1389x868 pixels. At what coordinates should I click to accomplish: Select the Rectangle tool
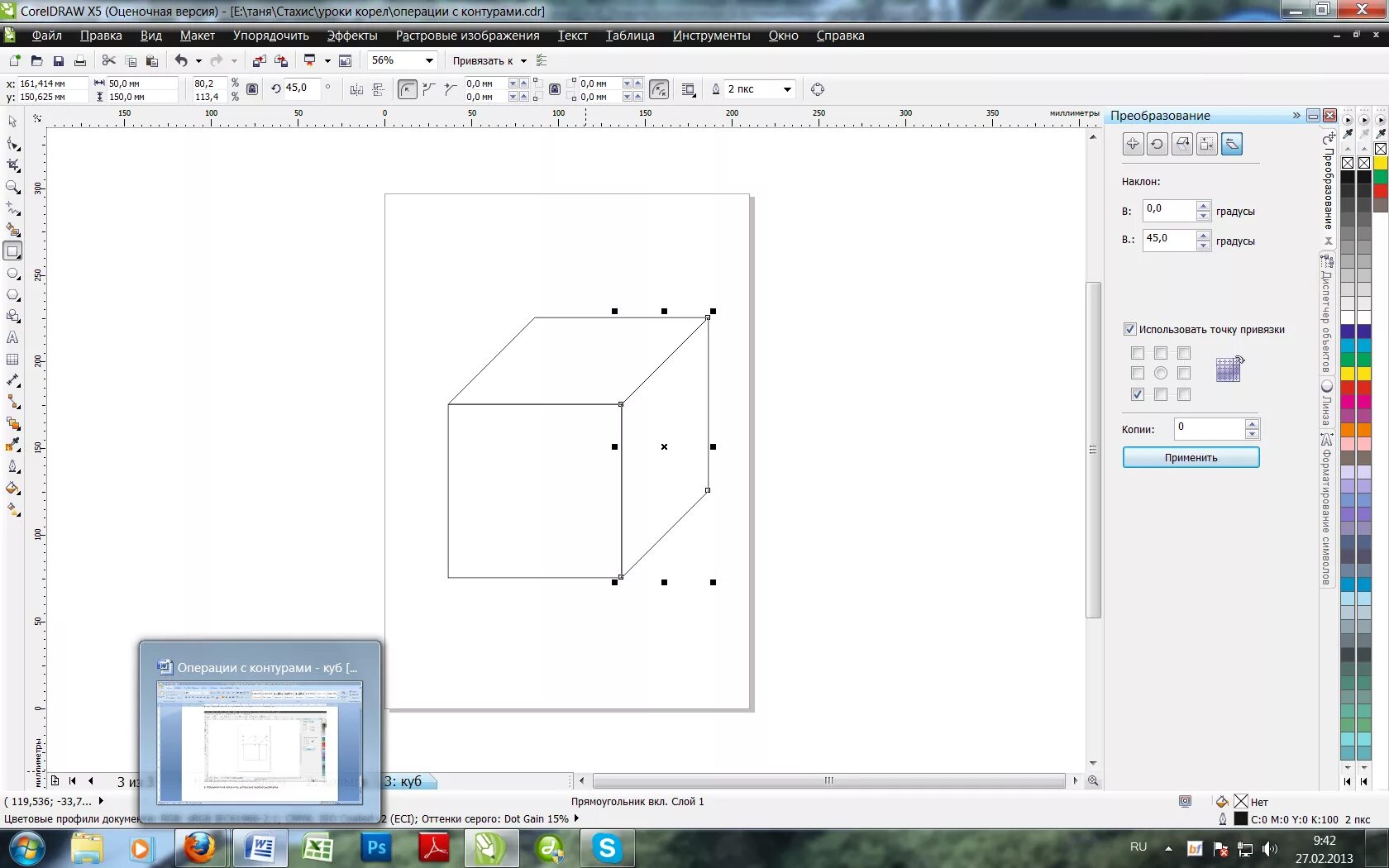pos(12,251)
